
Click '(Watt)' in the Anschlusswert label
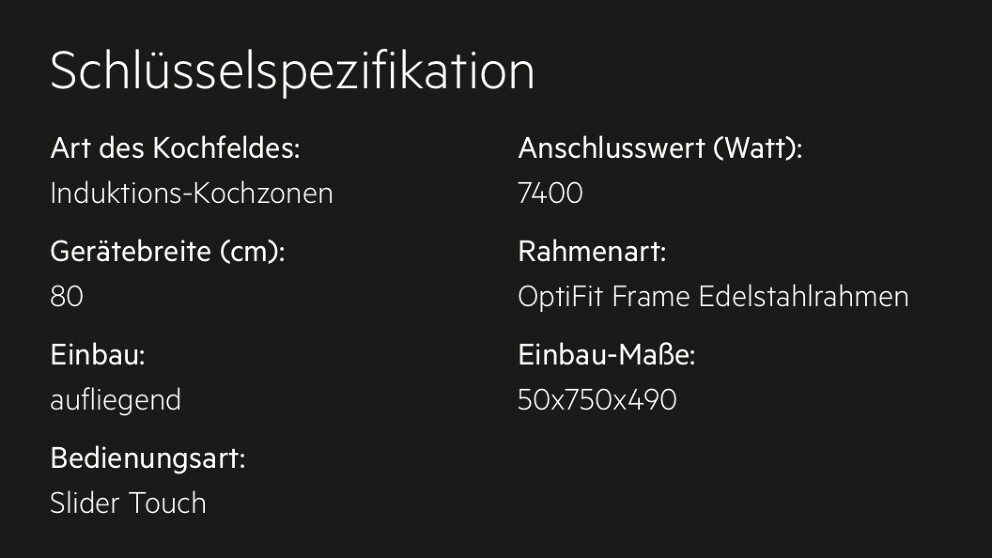[x=758, y=149]
